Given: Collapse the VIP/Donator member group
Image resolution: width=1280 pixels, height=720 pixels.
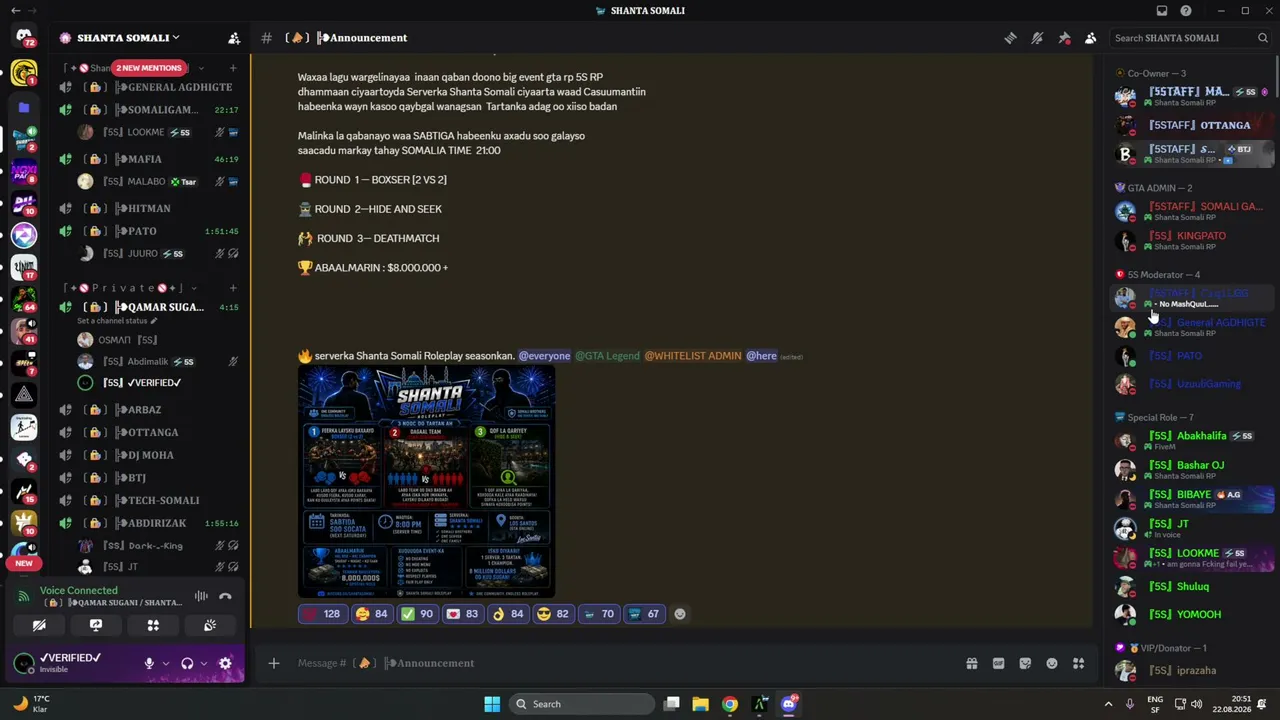Looking at the screenshot, I should 1161,648.
